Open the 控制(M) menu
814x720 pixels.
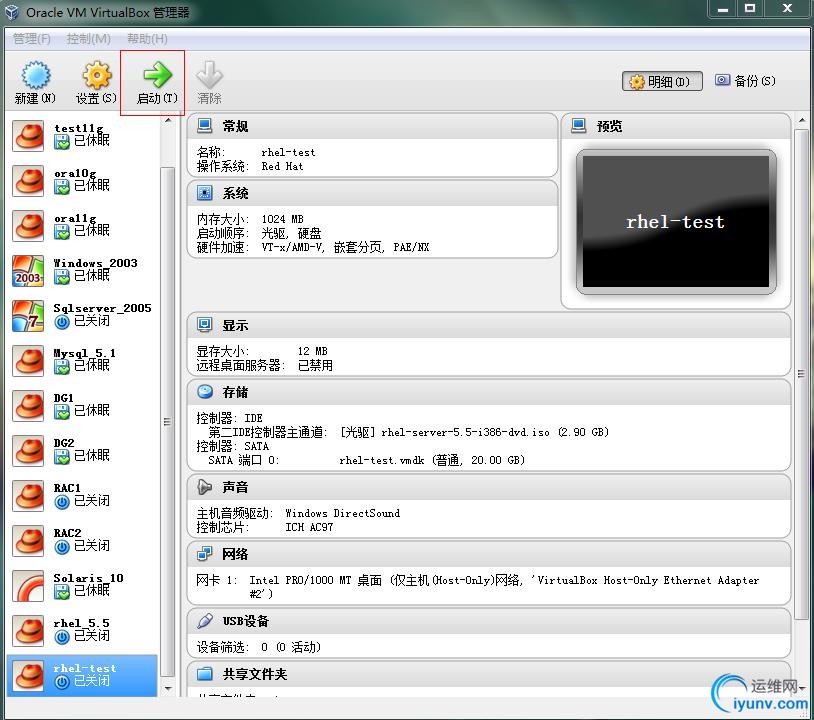88,39
